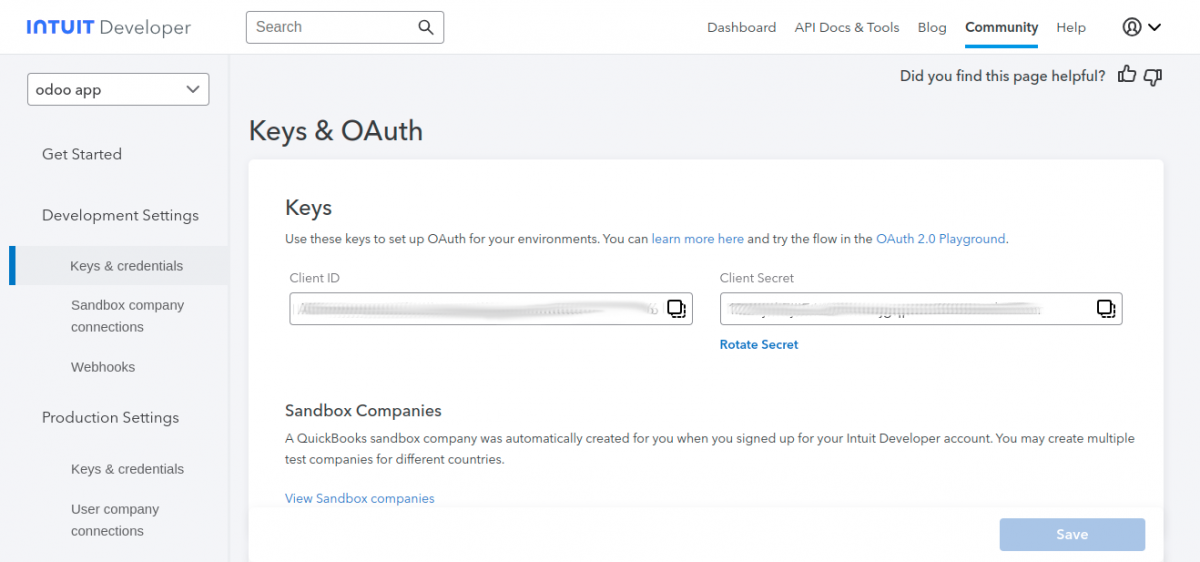The image size is (1200, 562).
Task: Copy the Client ID value
Action: [x=676, y=309]
